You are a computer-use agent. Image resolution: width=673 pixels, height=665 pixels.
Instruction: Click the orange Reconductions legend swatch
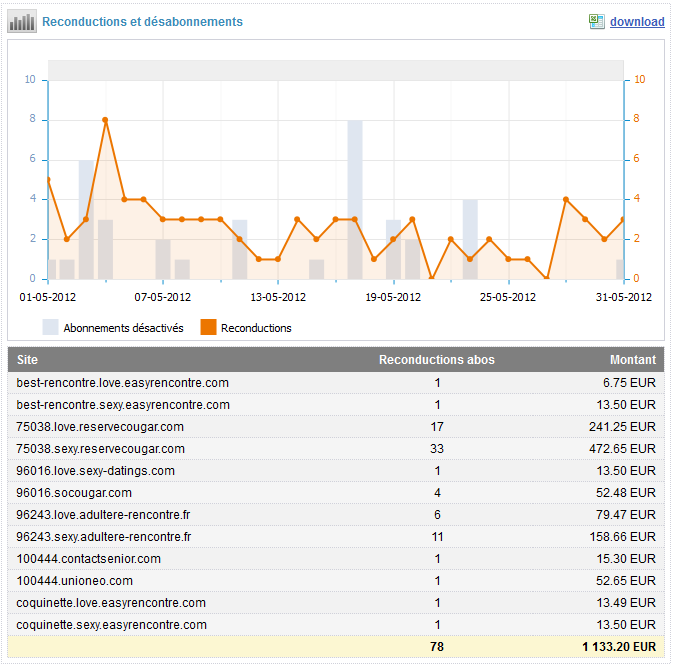pyautogui.click(x=208, y=327)
